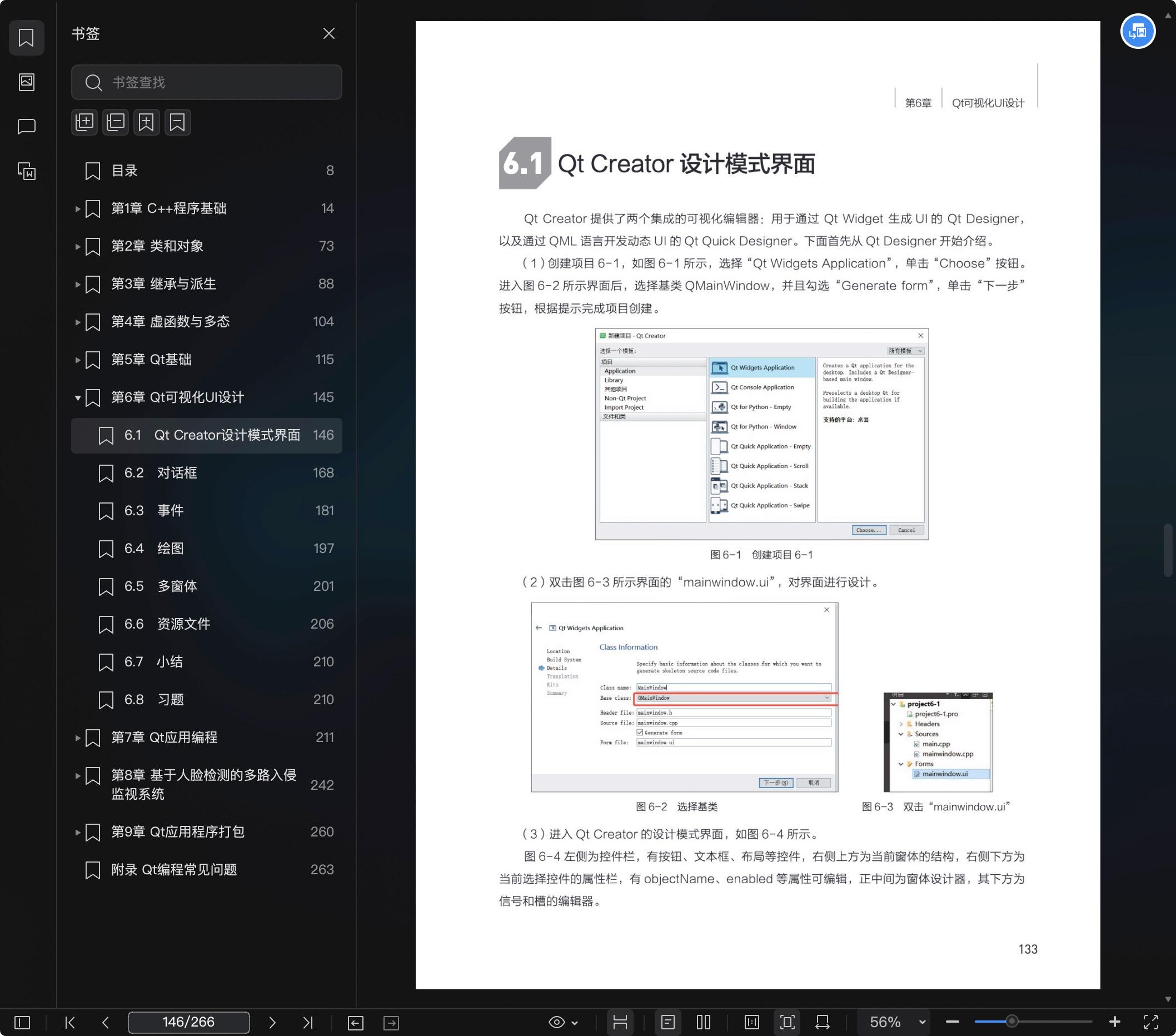Open the 56% zoom level dropdown
Screen dimensions: 1176x1036
895,1022
